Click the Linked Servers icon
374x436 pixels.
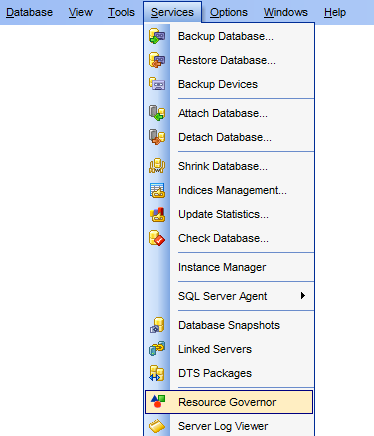(157, 349)
